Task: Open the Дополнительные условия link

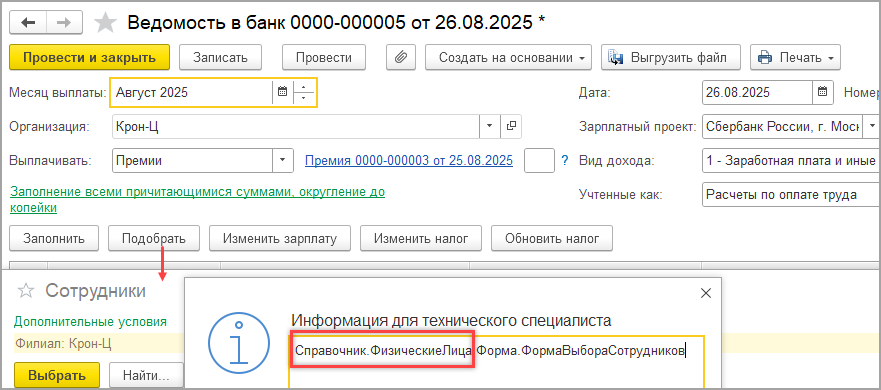Action: [x=90, y=322]
